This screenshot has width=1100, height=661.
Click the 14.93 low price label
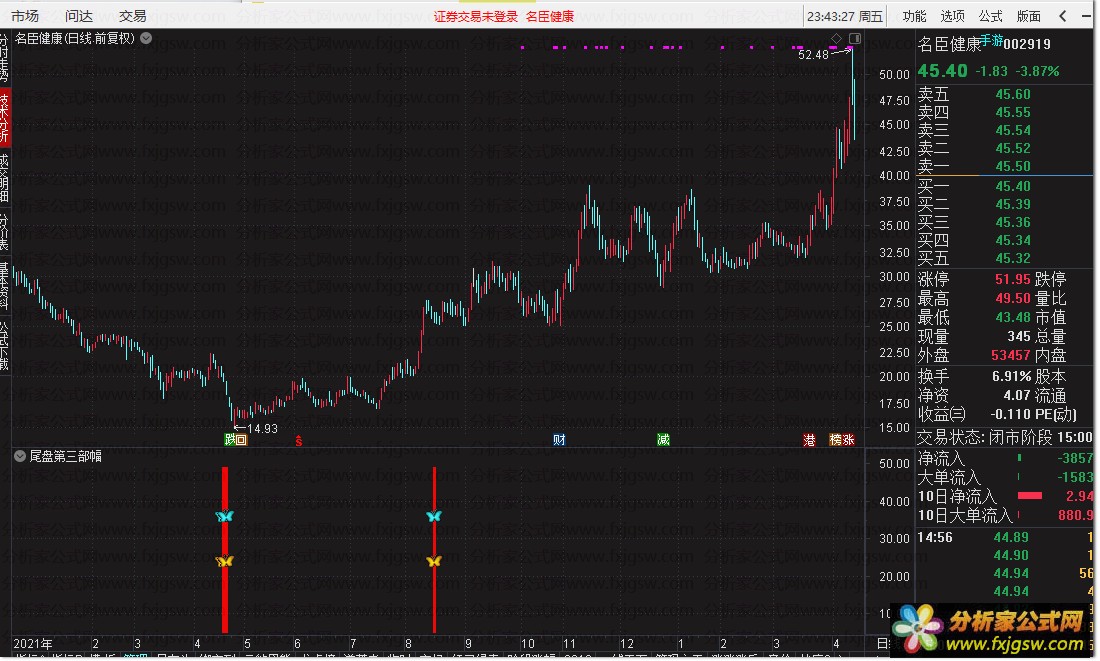[262, 429]
